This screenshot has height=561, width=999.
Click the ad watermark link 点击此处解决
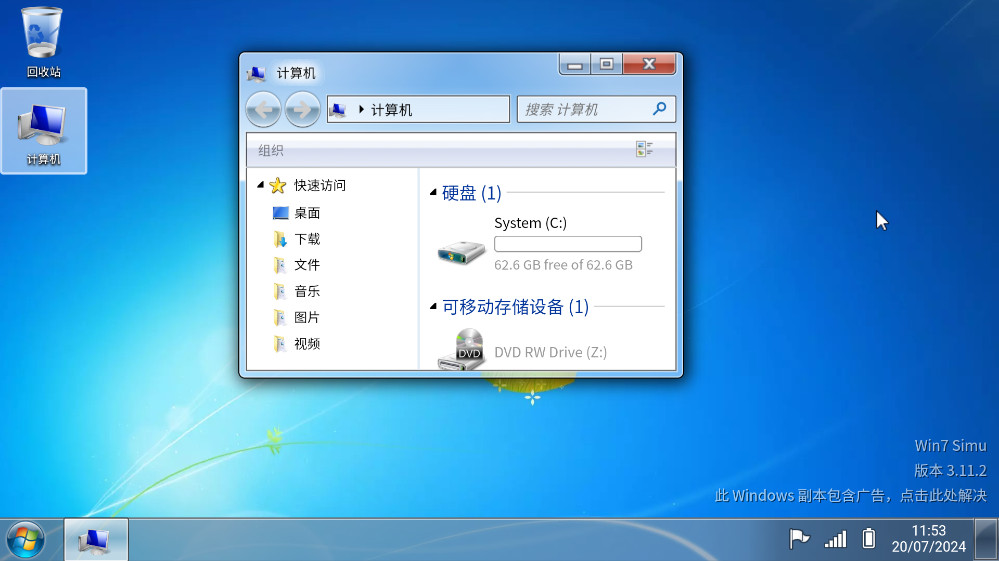pyautogui.click(x=942, y=495)
